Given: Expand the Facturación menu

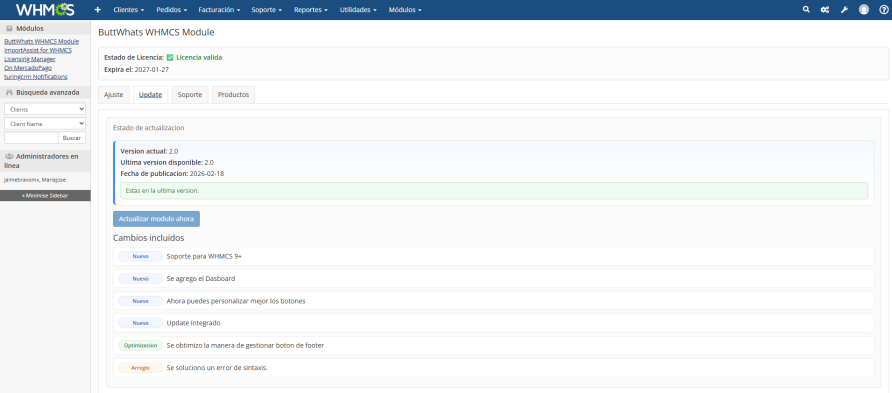Looking at the screenshot, I should (x=219, y=10).
